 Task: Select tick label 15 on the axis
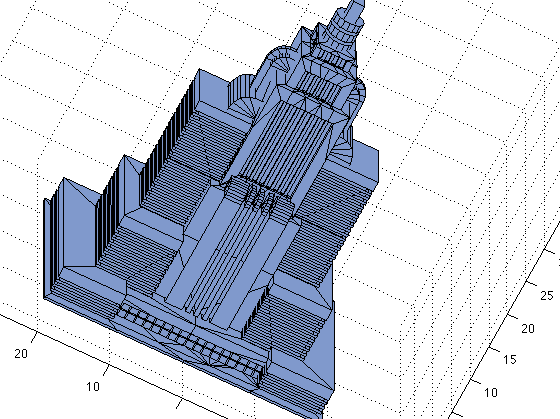(x=510, y=359)
